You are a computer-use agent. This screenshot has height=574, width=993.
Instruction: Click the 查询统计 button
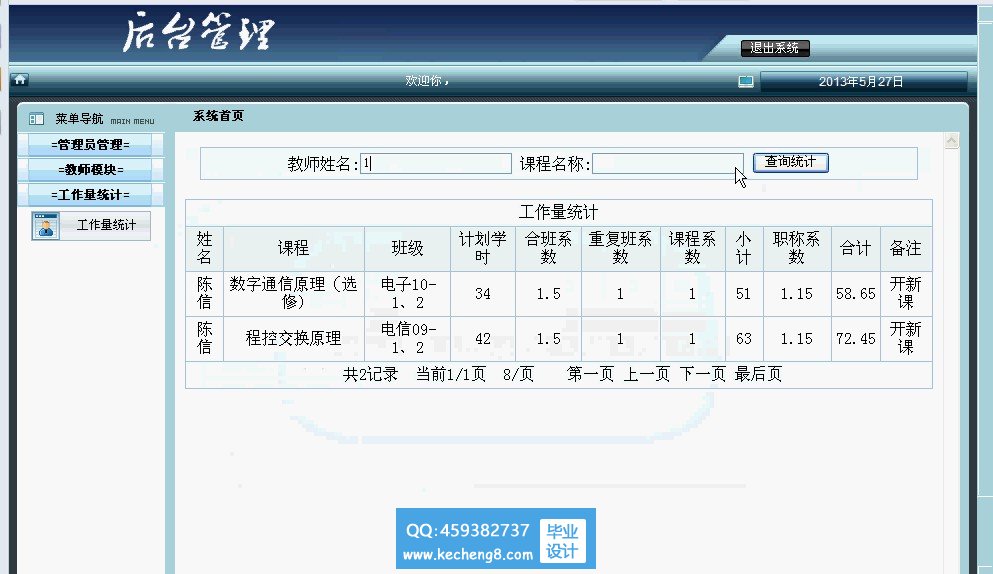pos(790,162)
